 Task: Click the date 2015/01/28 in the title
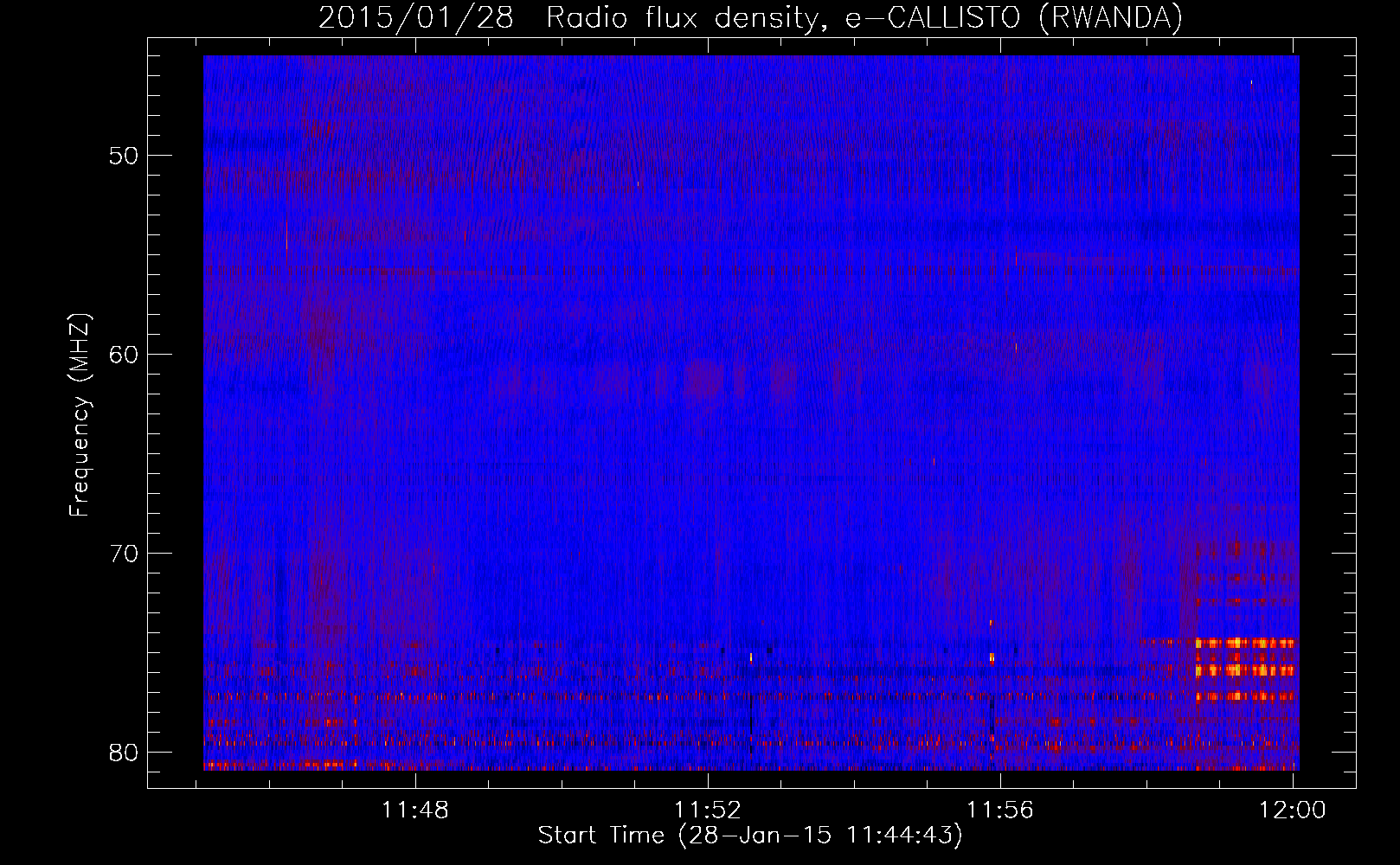(416, 18)
